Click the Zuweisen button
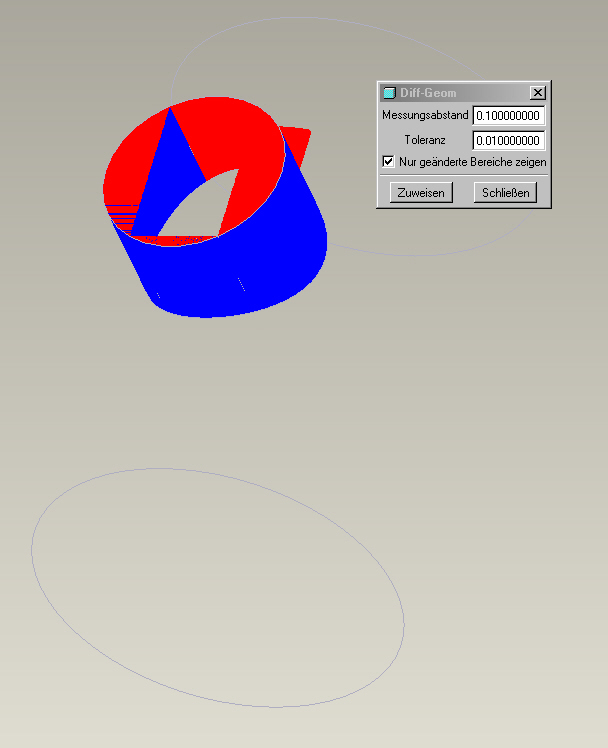This screenshot has width=608, height=748. point(421,193)
